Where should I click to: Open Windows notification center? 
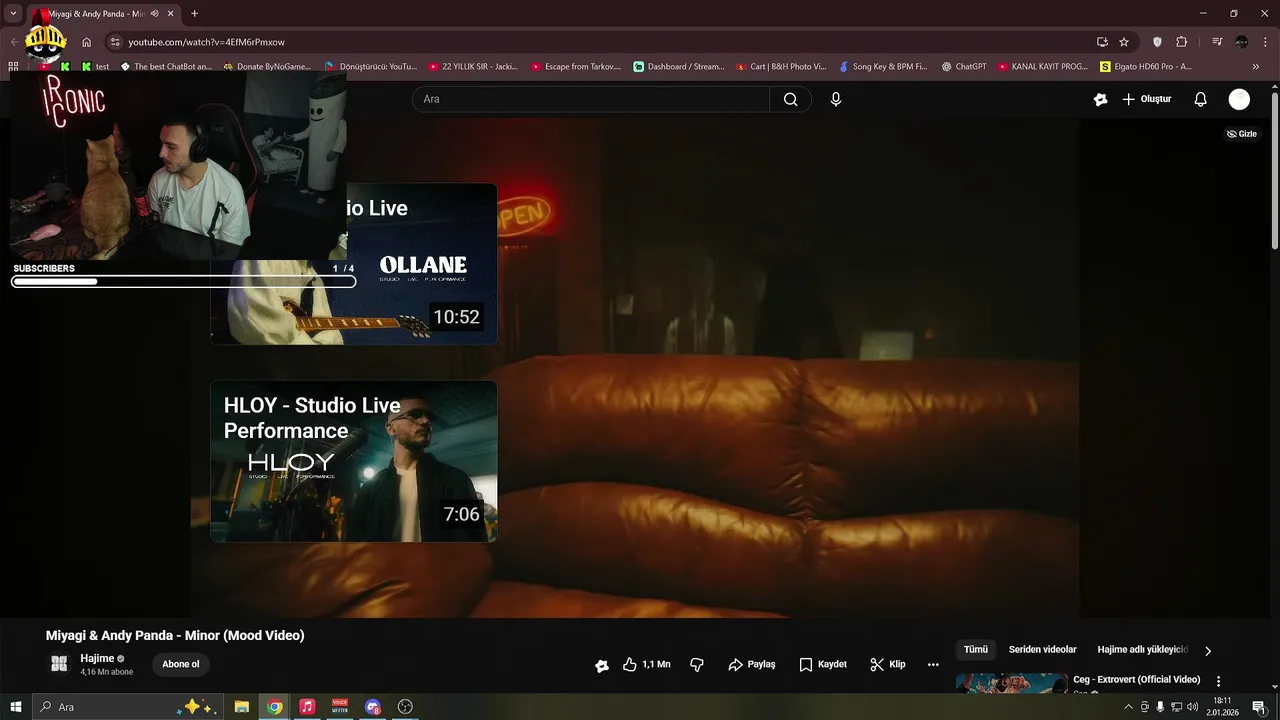(1259, 707)
